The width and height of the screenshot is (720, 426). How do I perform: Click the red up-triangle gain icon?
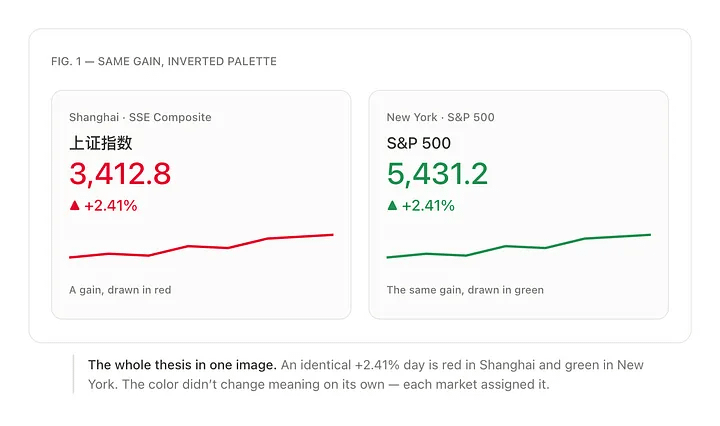coord(74,205)
